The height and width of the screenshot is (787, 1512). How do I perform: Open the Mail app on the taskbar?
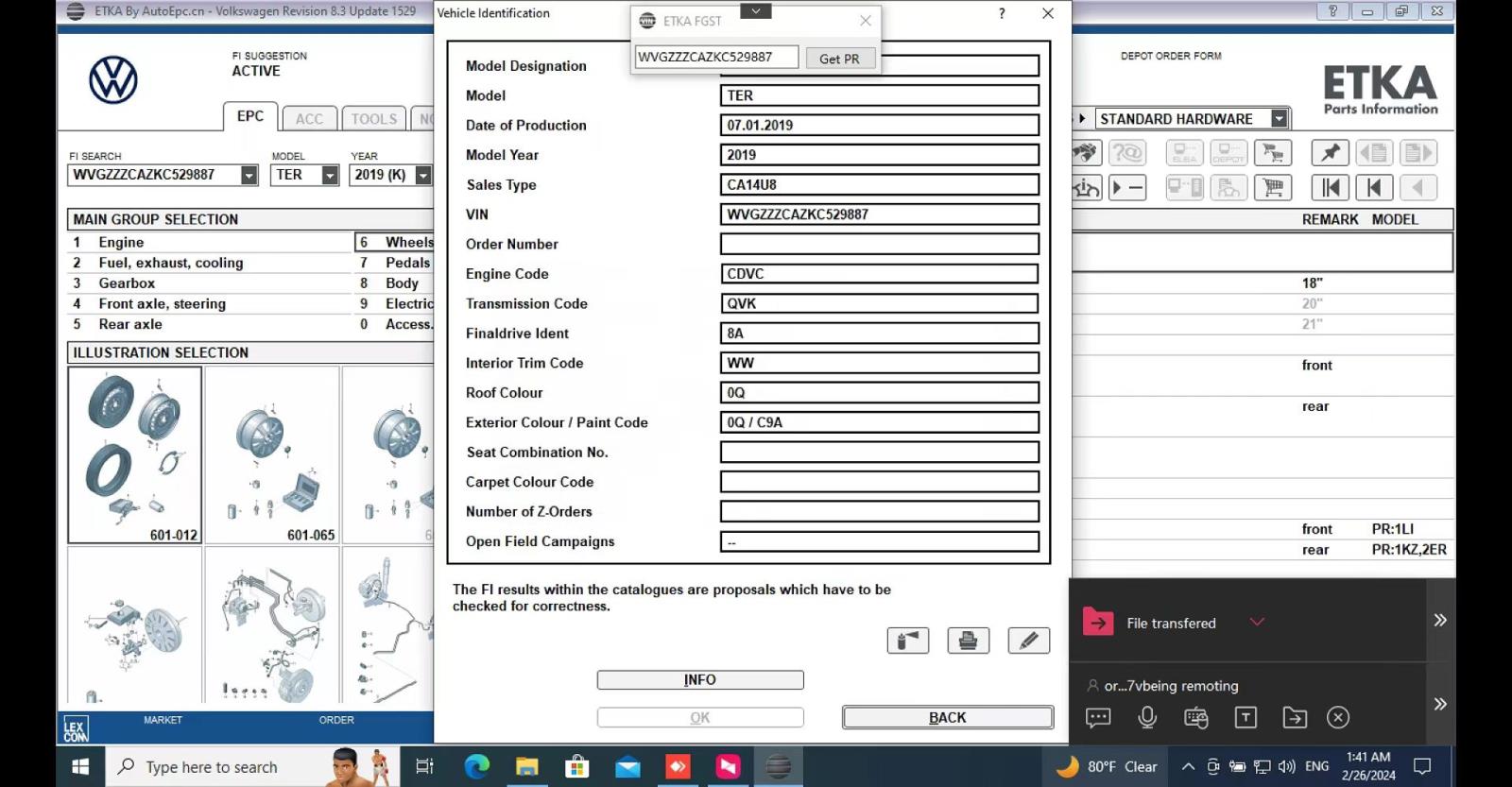tap(627, 766)
